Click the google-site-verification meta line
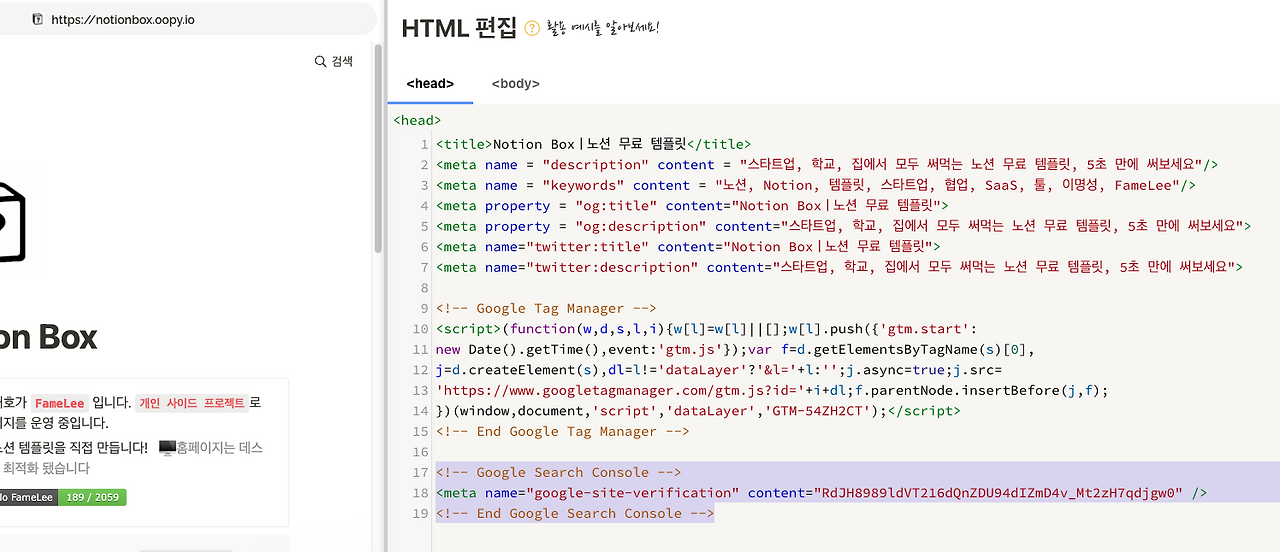The height and width of the screenshot is (552, 1280). (x=822, y=493)
